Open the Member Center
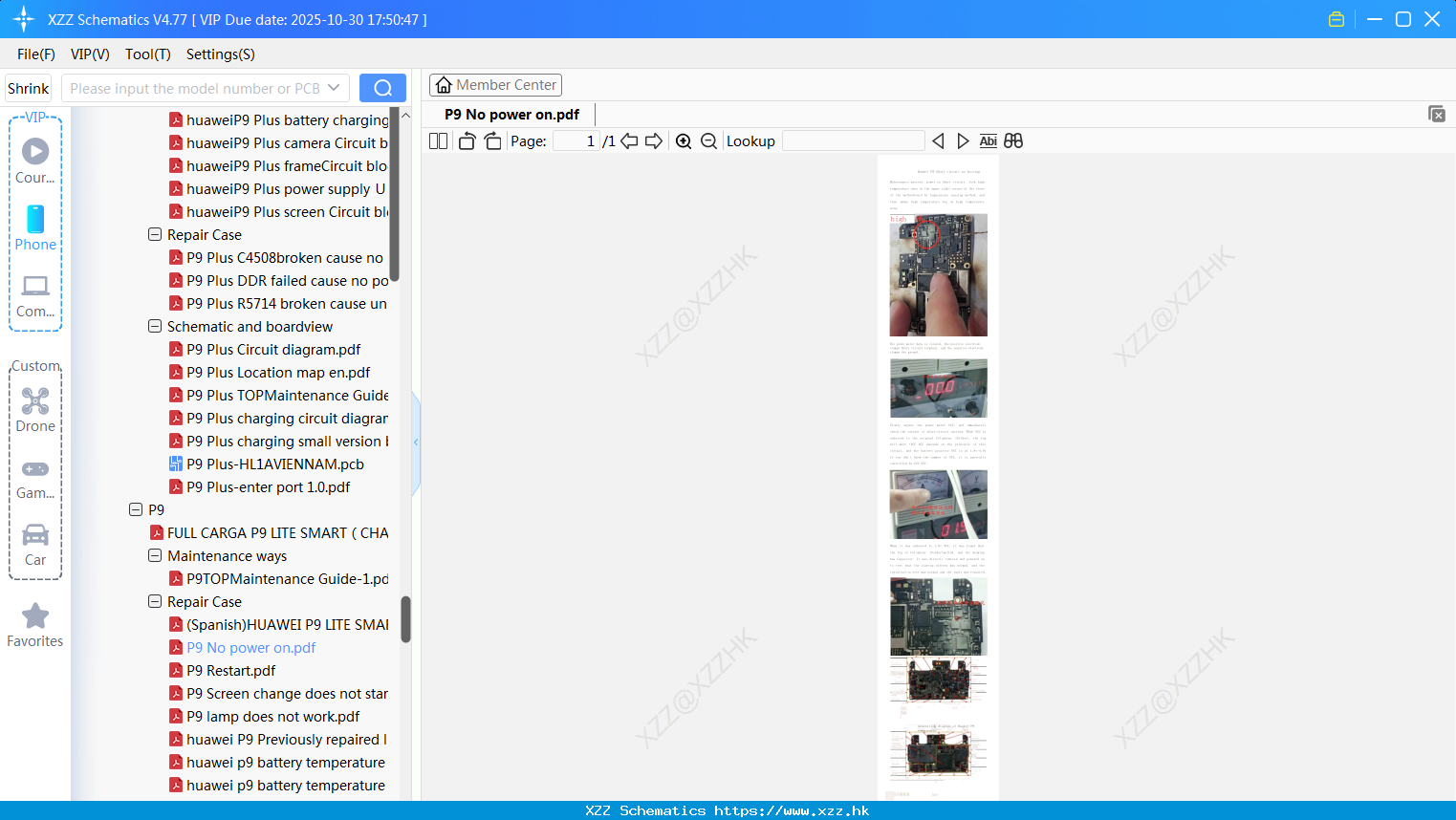The image size is (1456, 820). click(495, 85)
